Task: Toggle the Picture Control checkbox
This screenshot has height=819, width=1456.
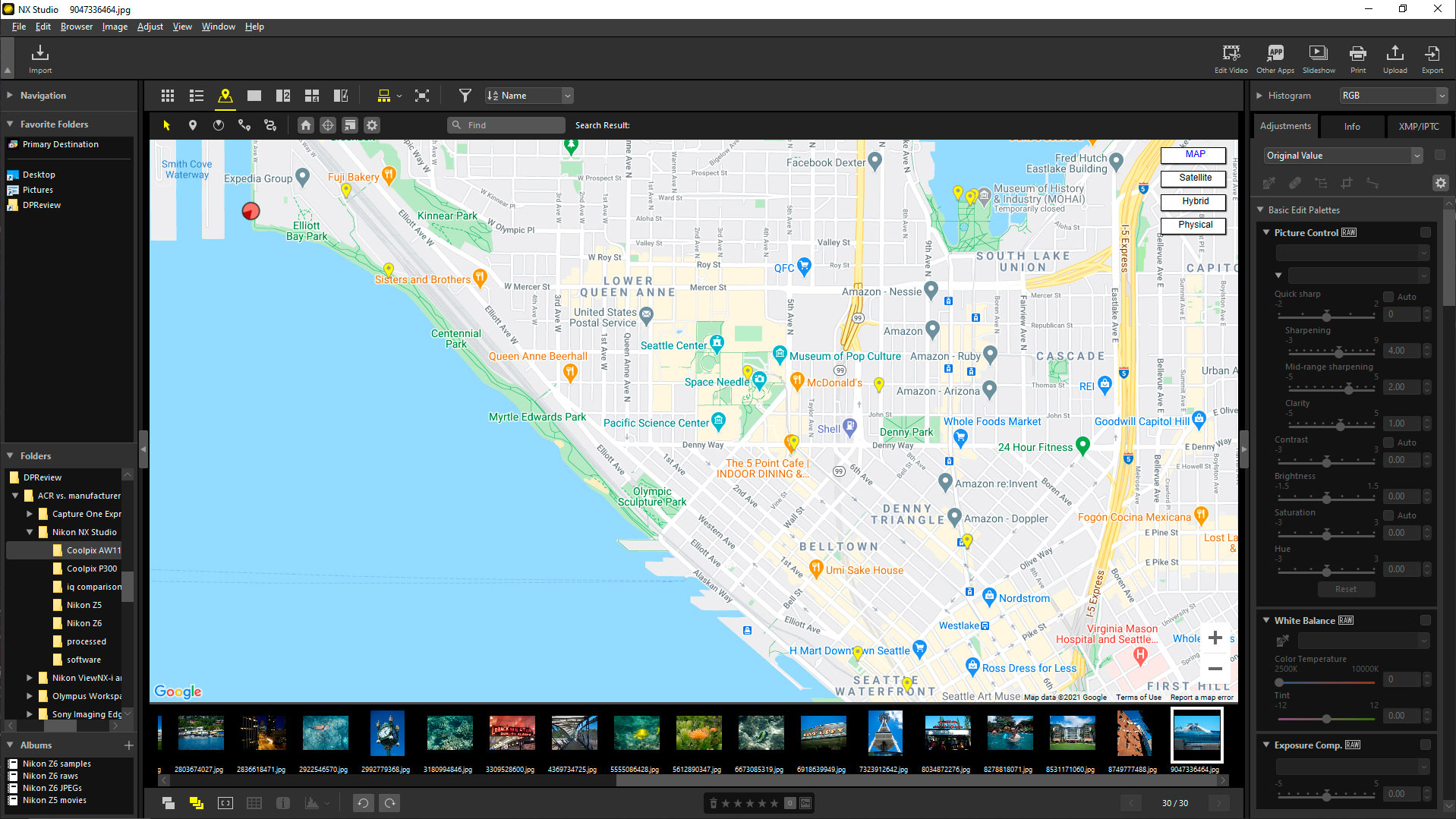Action: coord(1425,232)
